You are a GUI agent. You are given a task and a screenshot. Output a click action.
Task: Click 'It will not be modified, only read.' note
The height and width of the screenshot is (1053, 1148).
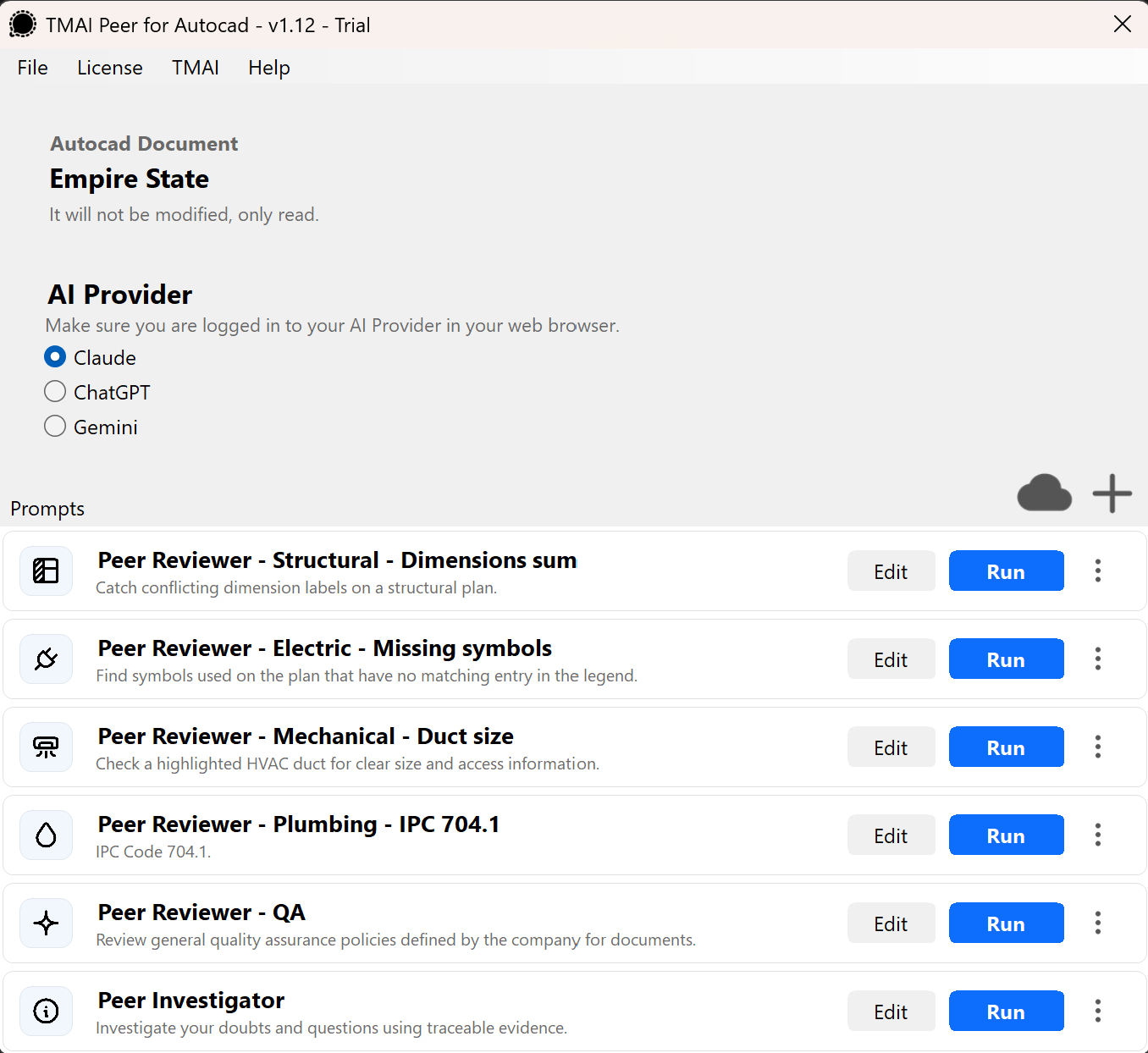pos(184,215)
